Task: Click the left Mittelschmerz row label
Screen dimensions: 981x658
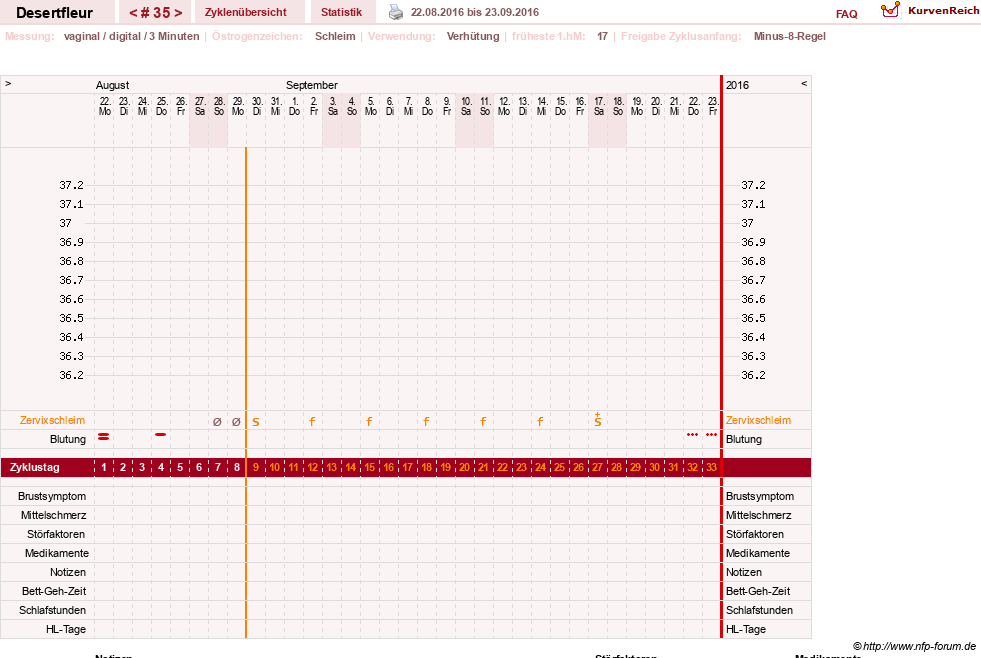Action: coord(54,515)
